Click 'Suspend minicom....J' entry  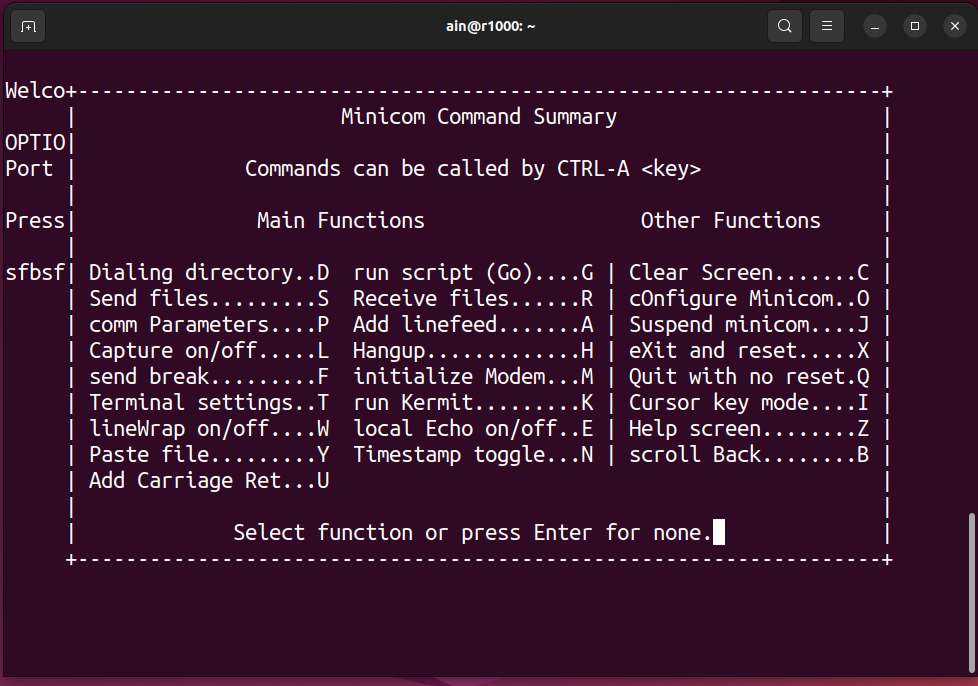coord(749,325)
